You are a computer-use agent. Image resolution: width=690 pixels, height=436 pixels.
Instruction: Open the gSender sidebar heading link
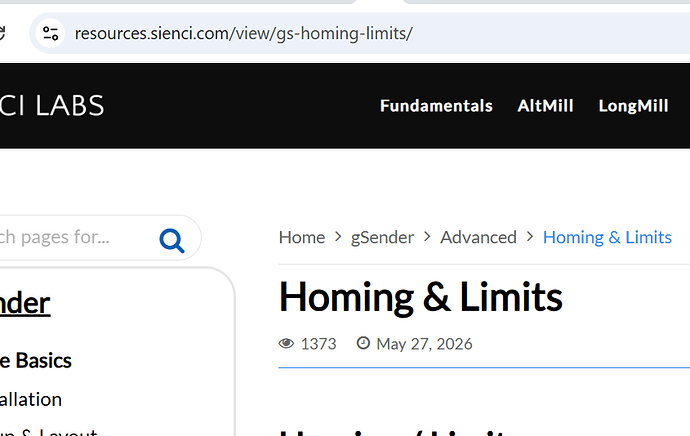point(25,304)
